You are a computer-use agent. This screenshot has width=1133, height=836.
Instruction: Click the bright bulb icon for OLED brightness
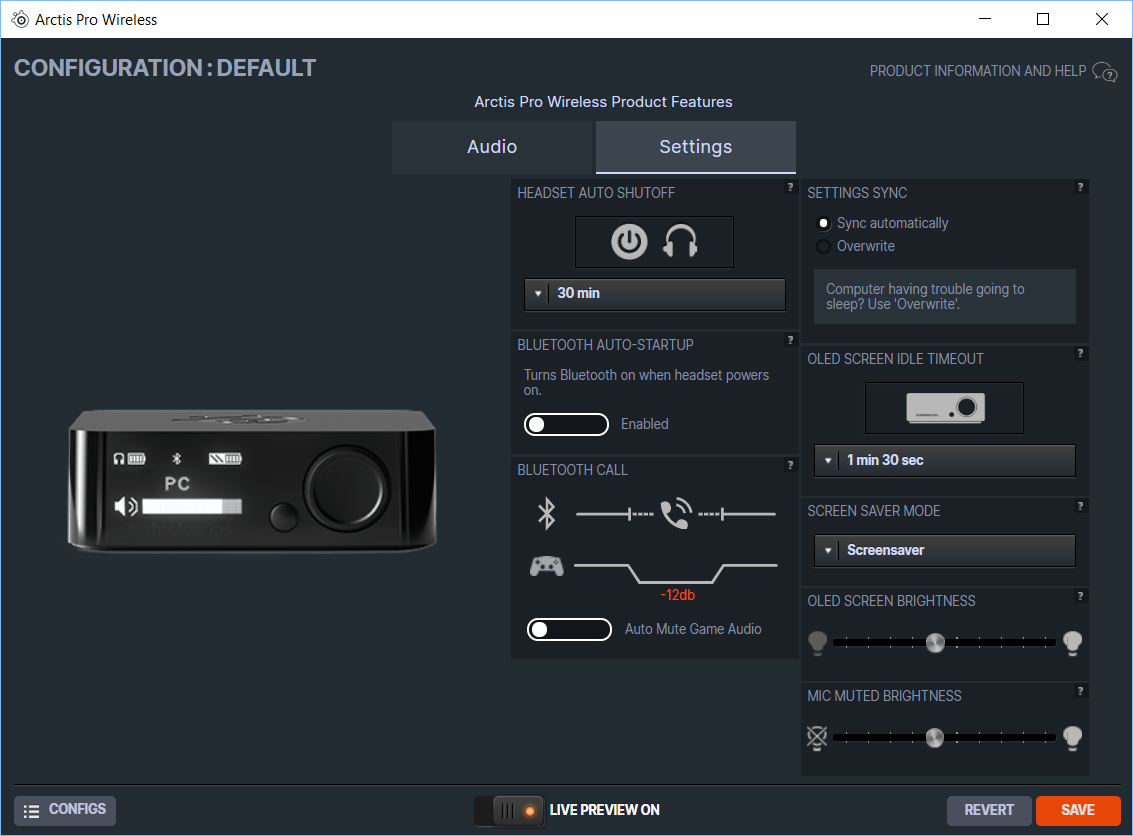(x=1072, y=642)
